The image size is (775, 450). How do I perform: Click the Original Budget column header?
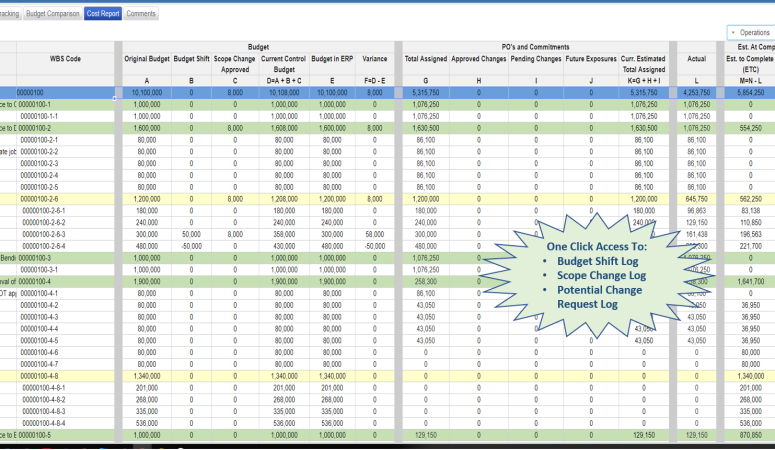click(x=147, y=59)
